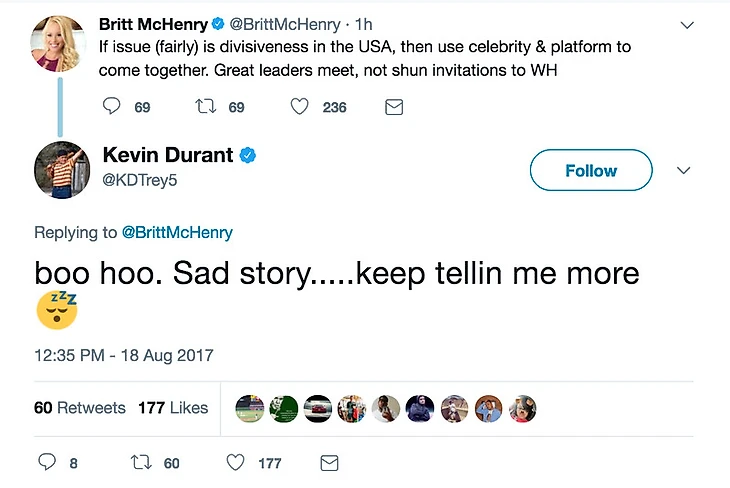Click the first liker avatar in the row

pyautogui.click(x=250, y=408)
